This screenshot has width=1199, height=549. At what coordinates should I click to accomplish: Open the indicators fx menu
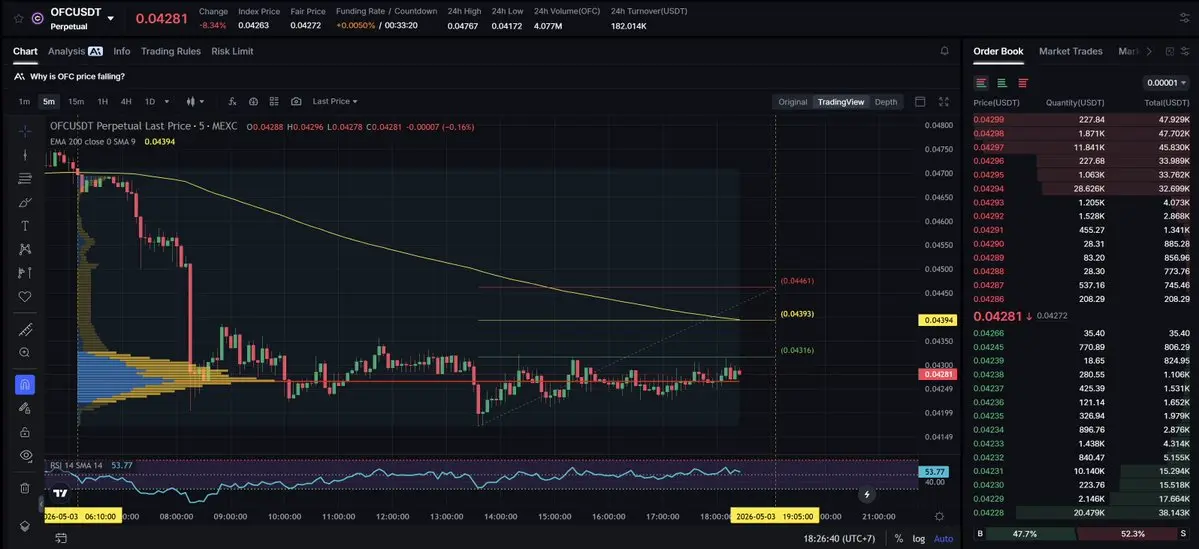(232, 102)
